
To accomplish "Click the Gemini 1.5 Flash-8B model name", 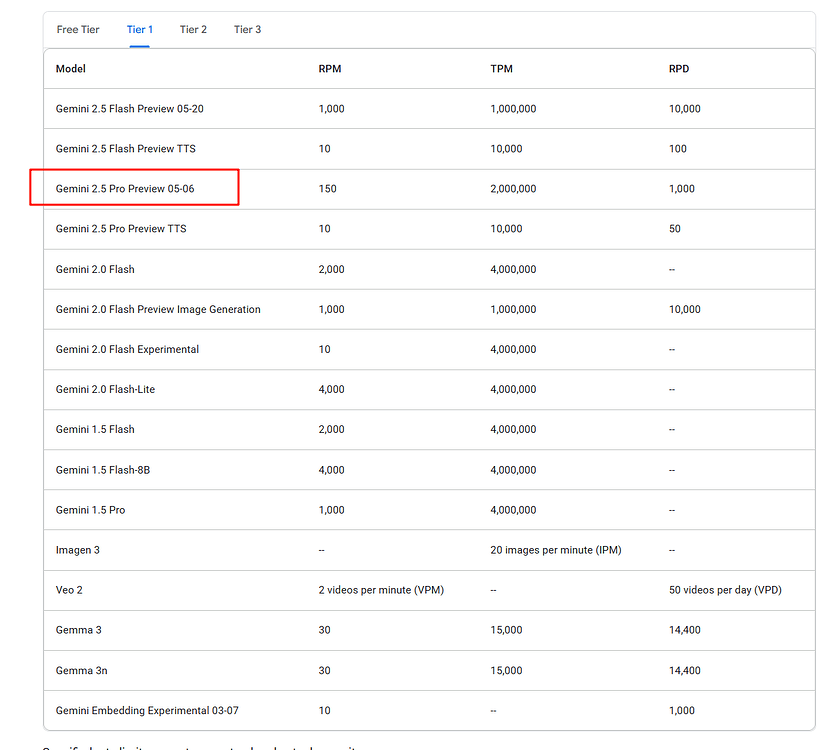I will point(103,470).
